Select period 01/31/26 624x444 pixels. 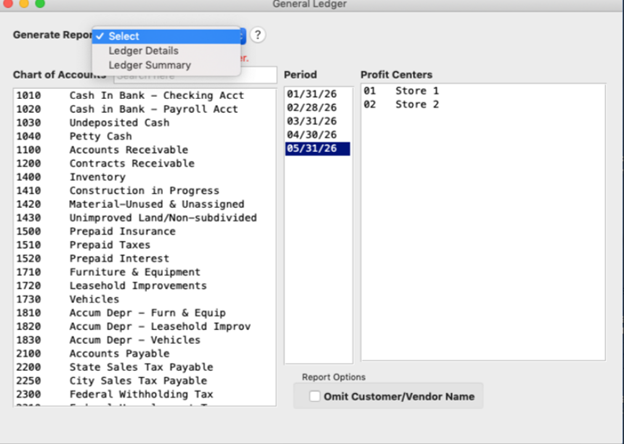click(318, 94)
